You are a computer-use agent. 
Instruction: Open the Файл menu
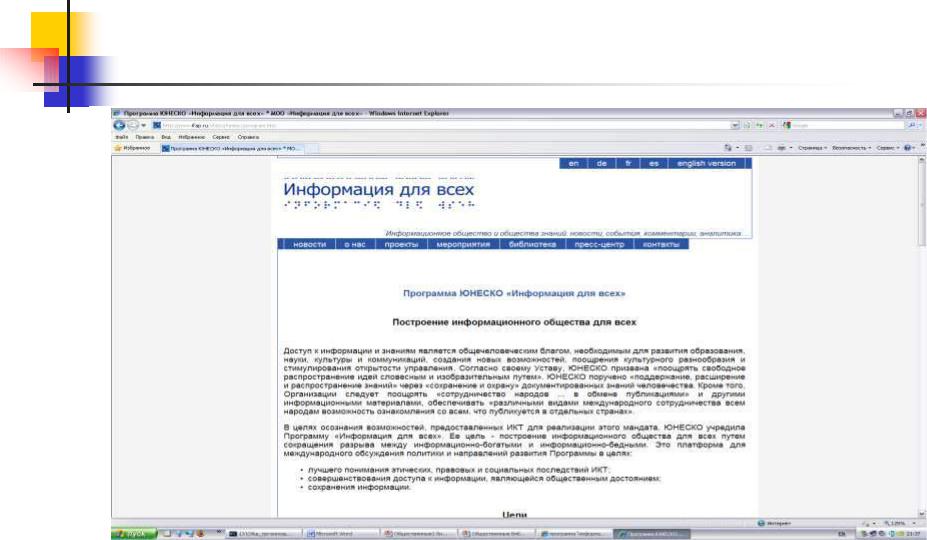[122, 137]
